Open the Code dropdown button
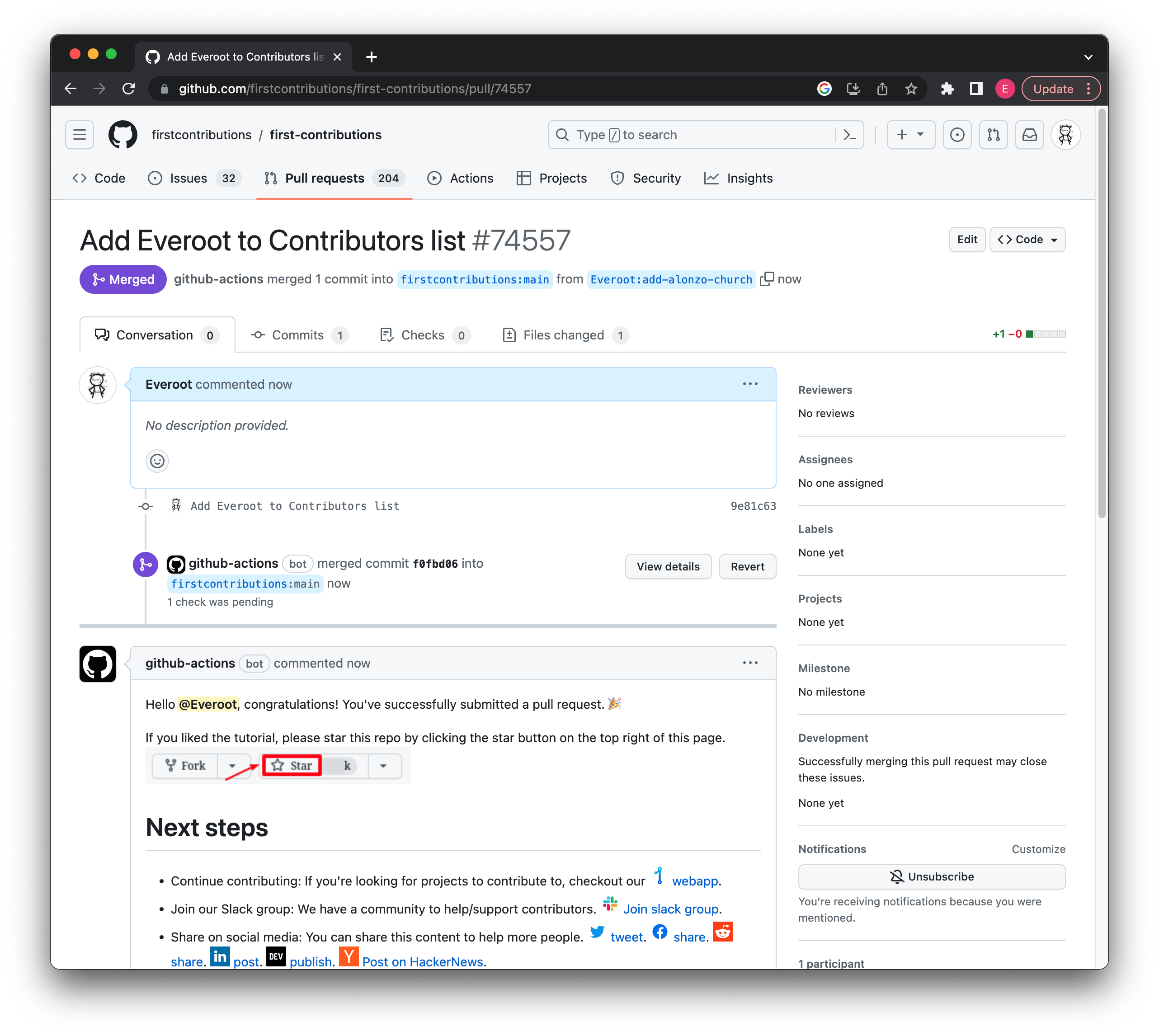The height and width of the screenshot is (1036, 1159). pos(1027,240)
